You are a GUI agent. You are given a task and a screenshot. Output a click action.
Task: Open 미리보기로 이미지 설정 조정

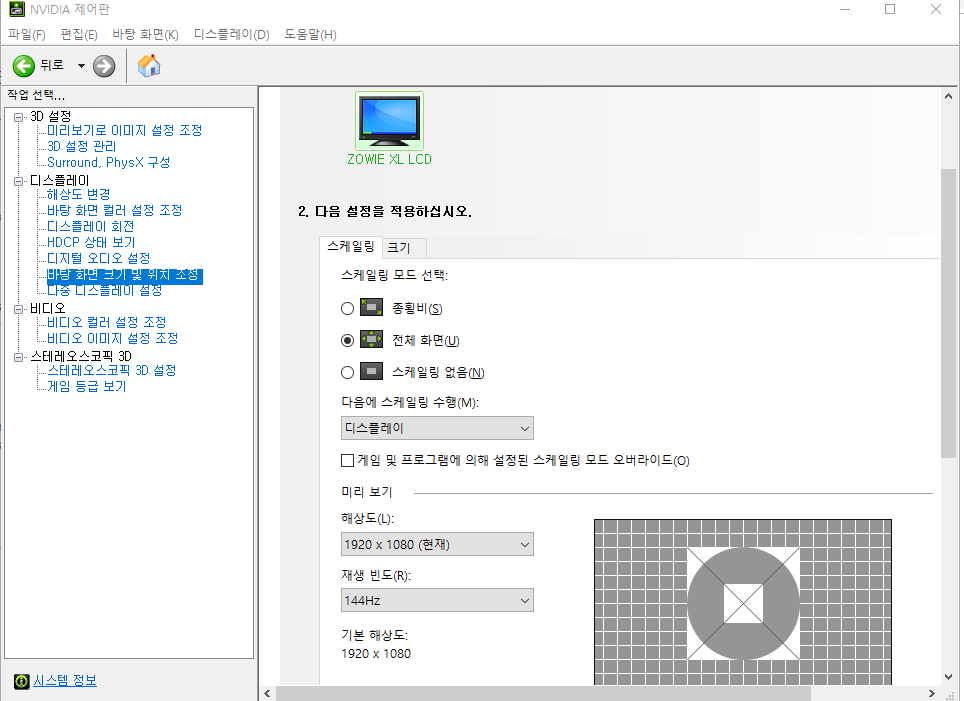[x=124, y=130]
